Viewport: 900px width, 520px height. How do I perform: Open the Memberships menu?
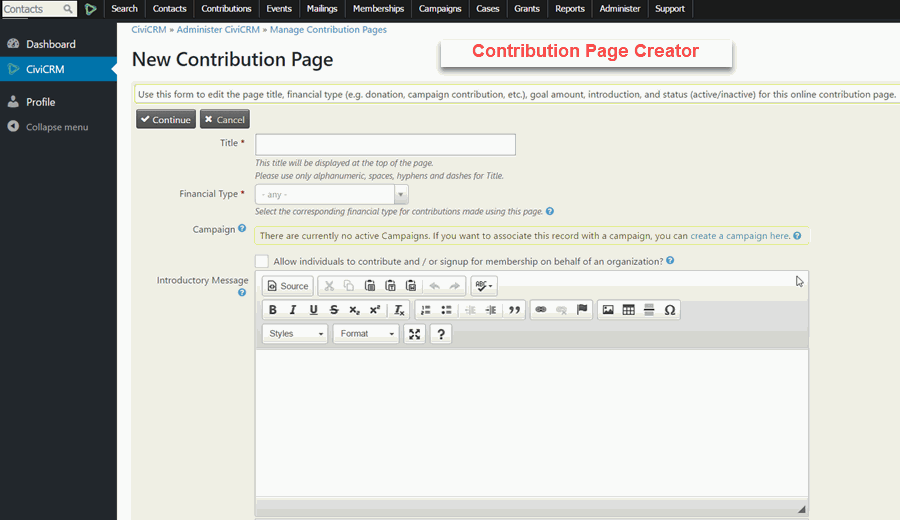click(378, 9)
